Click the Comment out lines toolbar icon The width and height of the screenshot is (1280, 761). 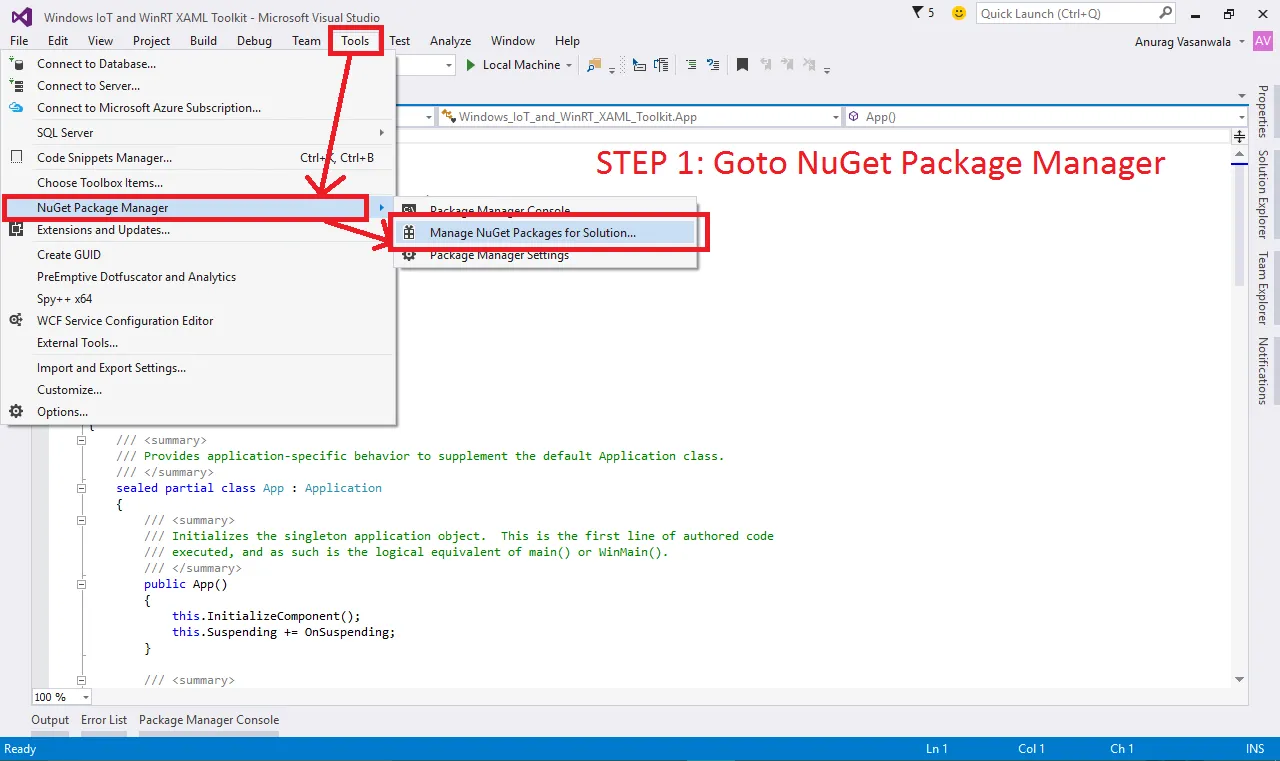(x=690, y=65)
